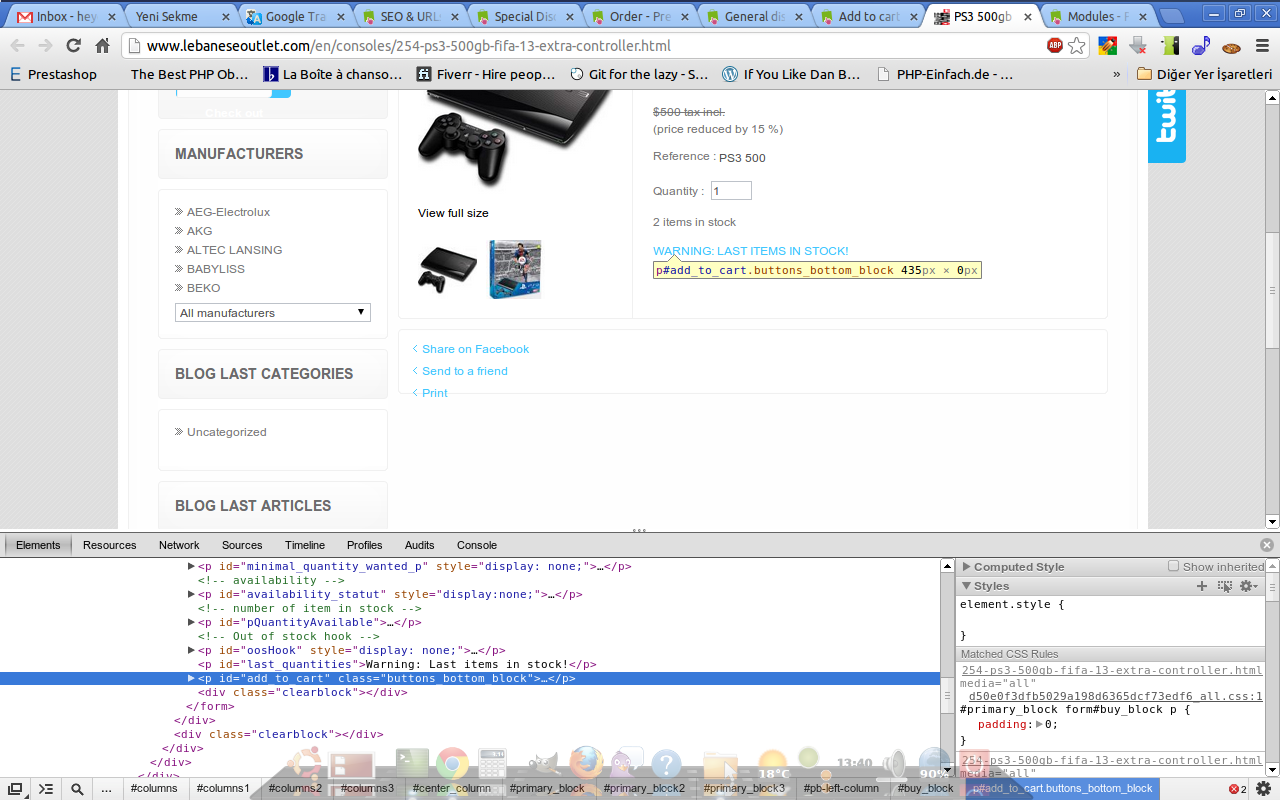Screen dimensions: 1280x800
Task: Expand the oosHook paragraph node
Action: [192, 650]
